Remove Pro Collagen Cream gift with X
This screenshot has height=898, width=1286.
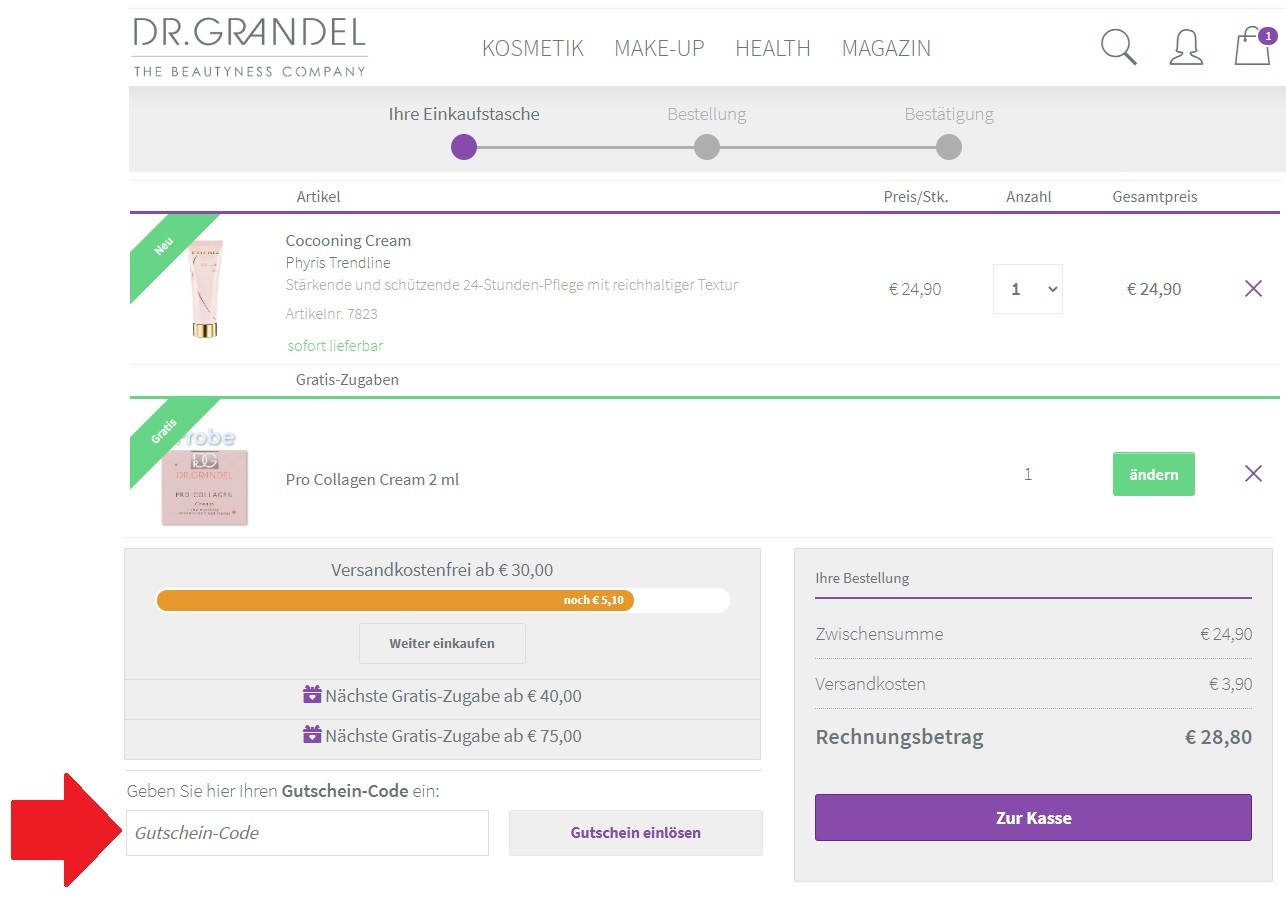point(1253,473)
